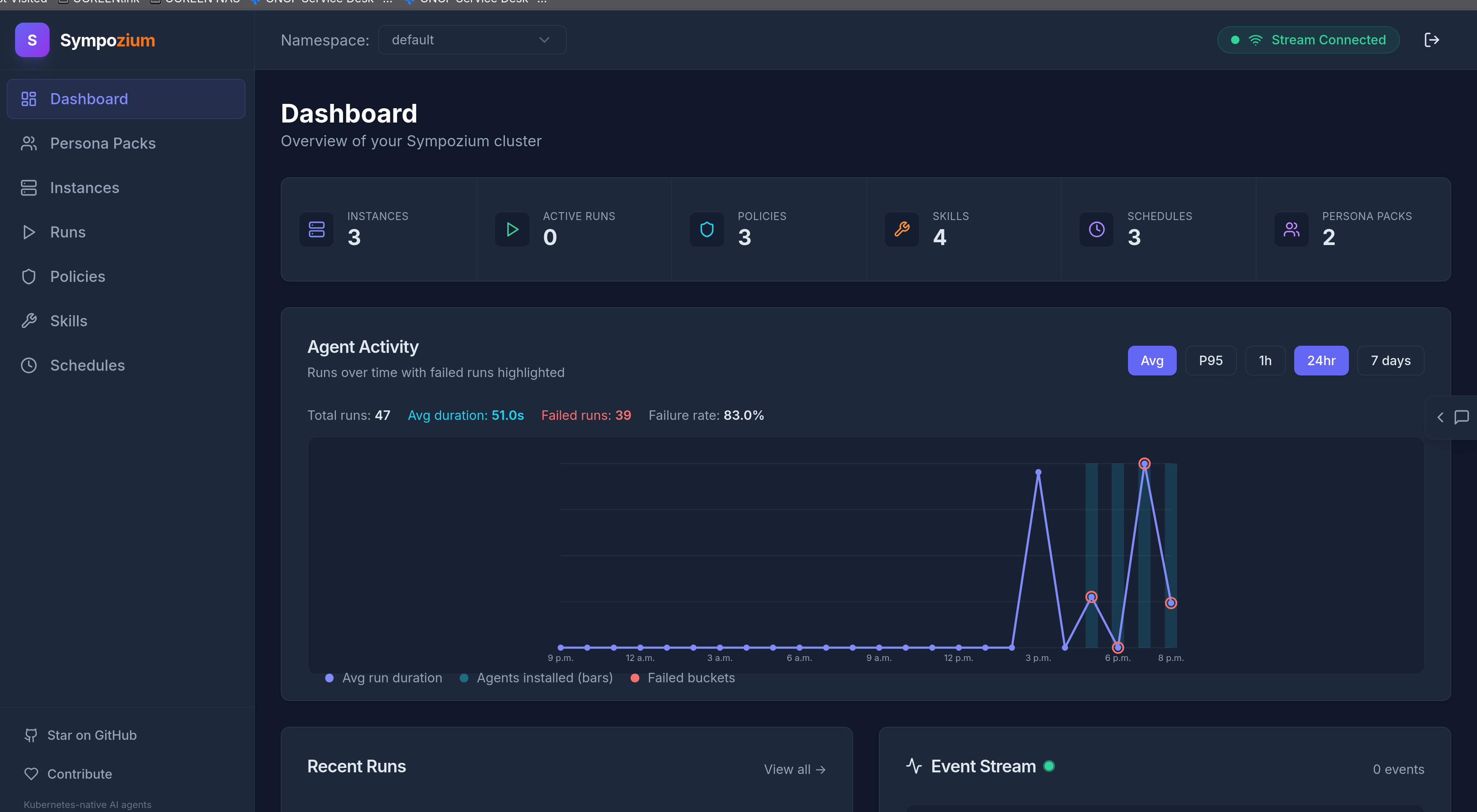Viewport: 1477px width, 812px height.
Task: Select the Avg metric toggle
Action: coord(1152,360)
